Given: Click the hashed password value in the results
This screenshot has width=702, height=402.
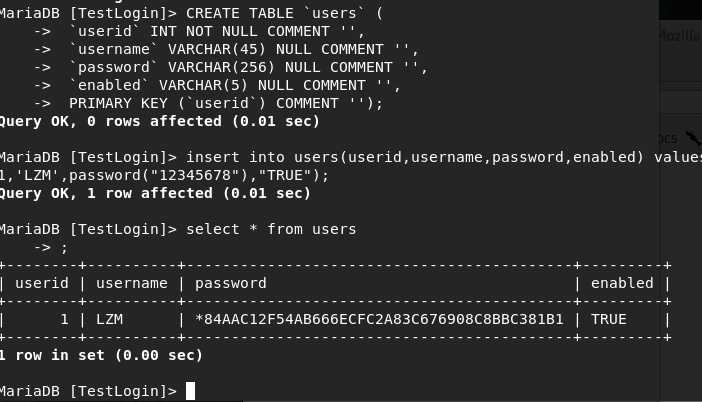Looking at the screenshot, I should tap(379, 320).
